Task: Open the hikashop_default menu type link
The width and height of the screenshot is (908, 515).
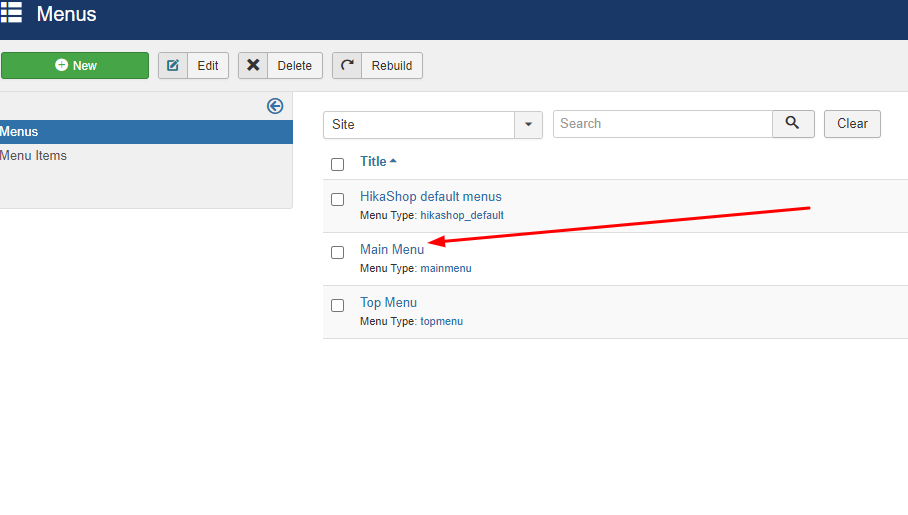Action: [462, 216]
